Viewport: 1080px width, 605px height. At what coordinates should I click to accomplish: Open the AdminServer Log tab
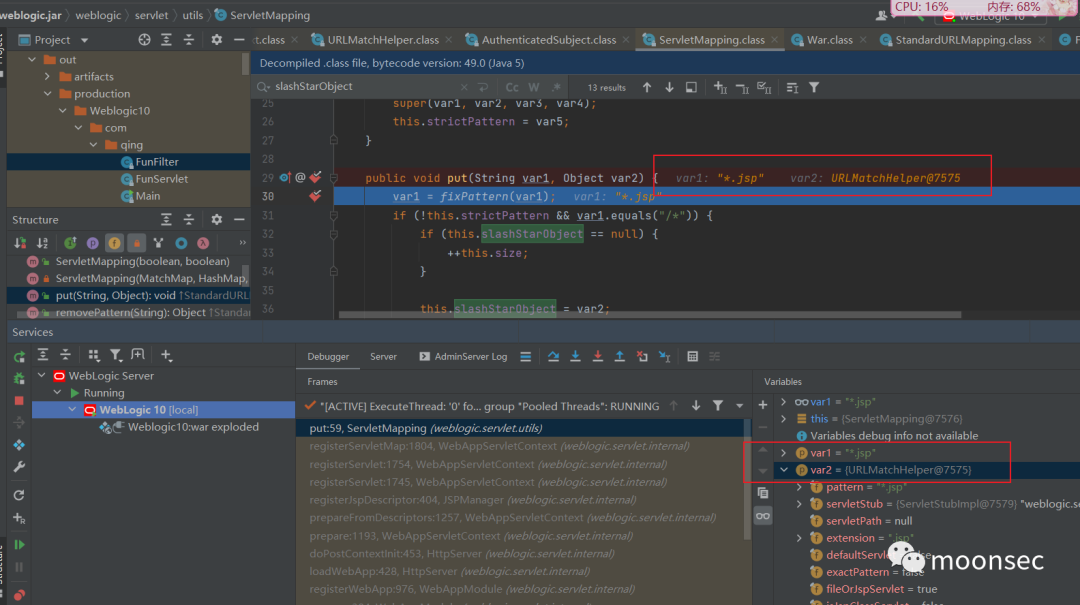pos(463,356)
